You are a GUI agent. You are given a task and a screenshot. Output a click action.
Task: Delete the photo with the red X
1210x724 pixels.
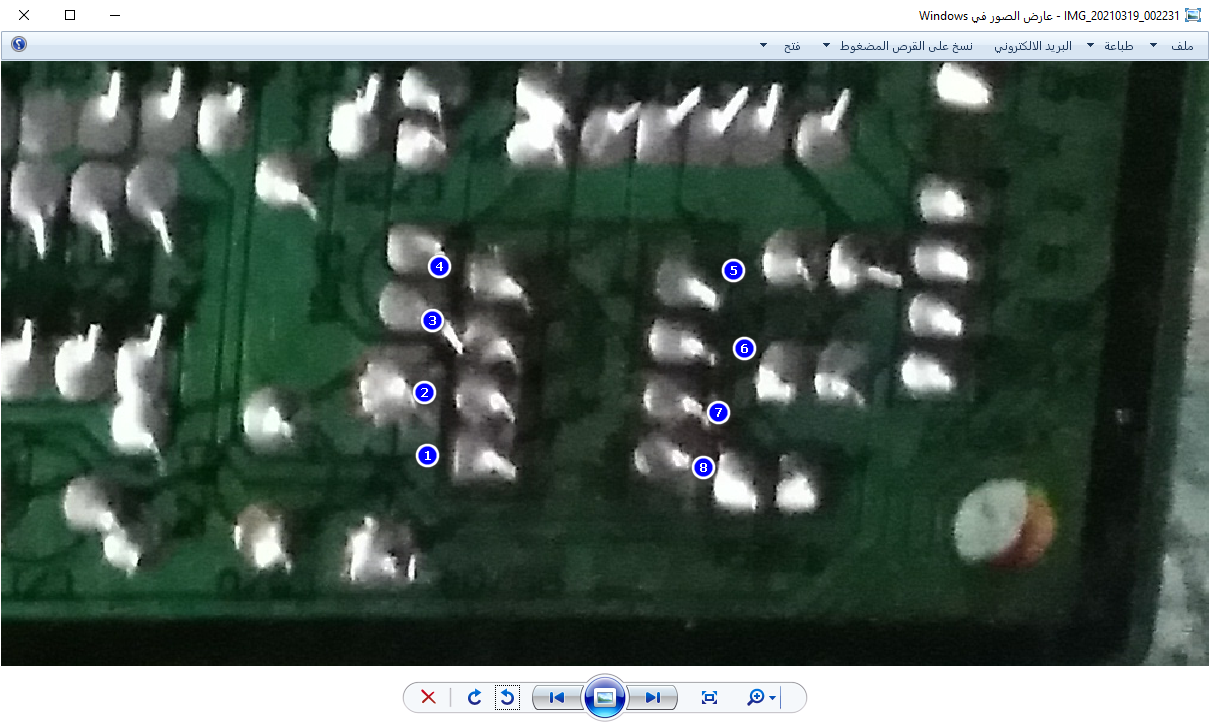pos(429,697)
